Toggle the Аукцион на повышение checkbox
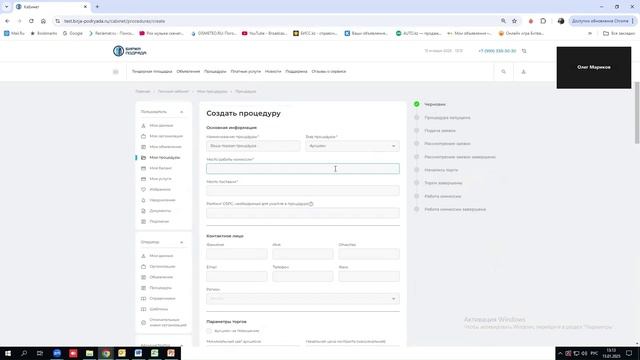This screenshot has width=640, height=360. pyautogui.click(x=209, y=331)
